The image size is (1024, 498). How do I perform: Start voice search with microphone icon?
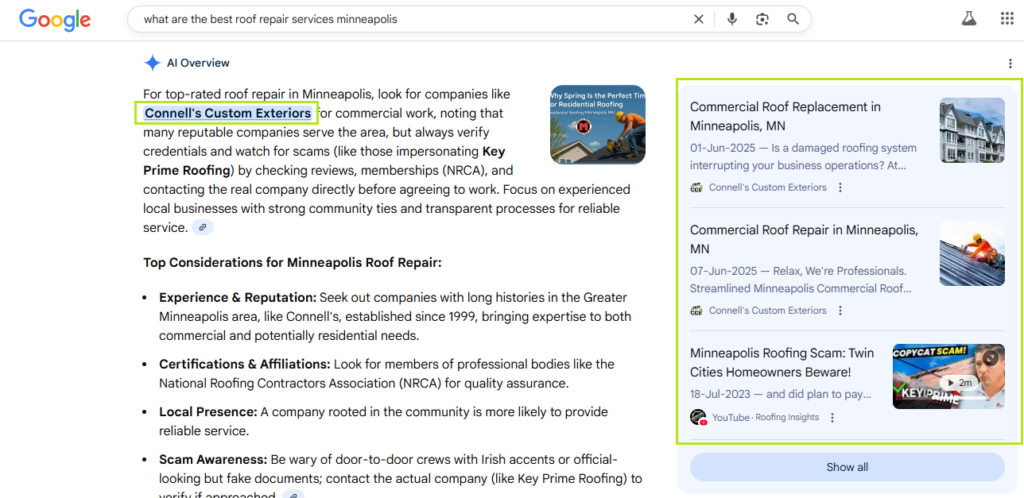click(732, 19)
